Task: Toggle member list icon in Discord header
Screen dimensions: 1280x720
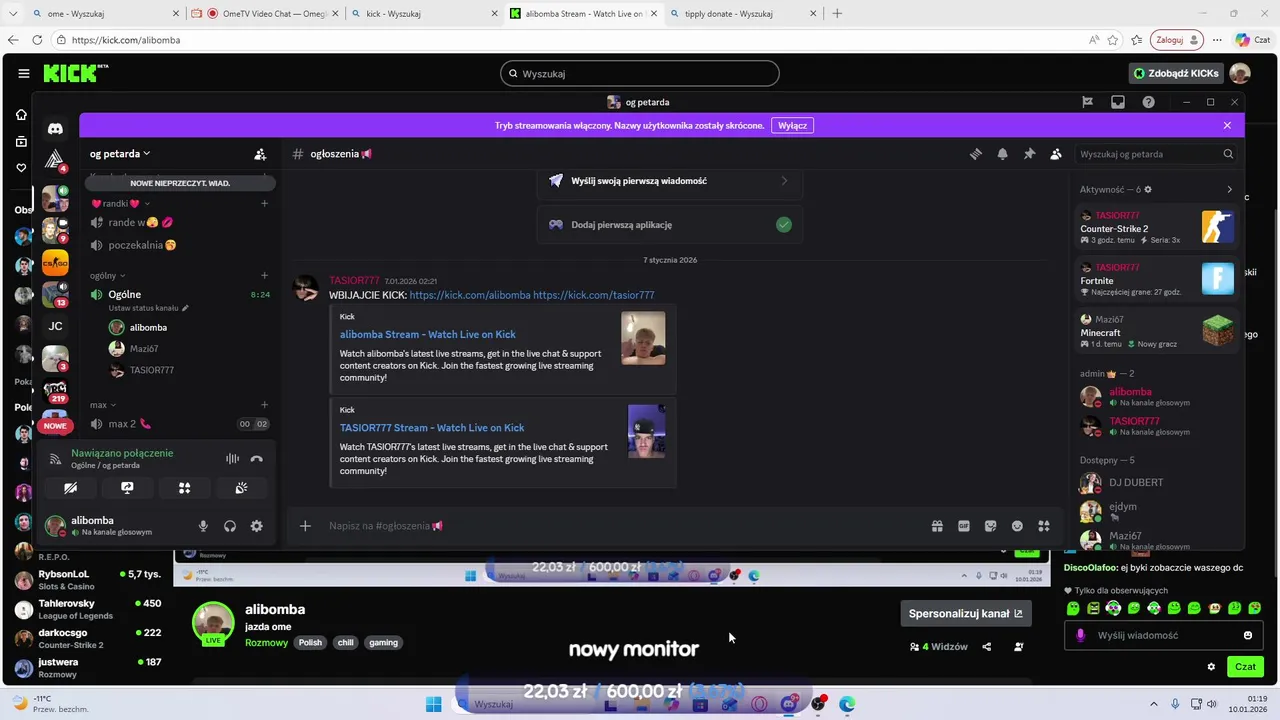Action: (1056, 154)
